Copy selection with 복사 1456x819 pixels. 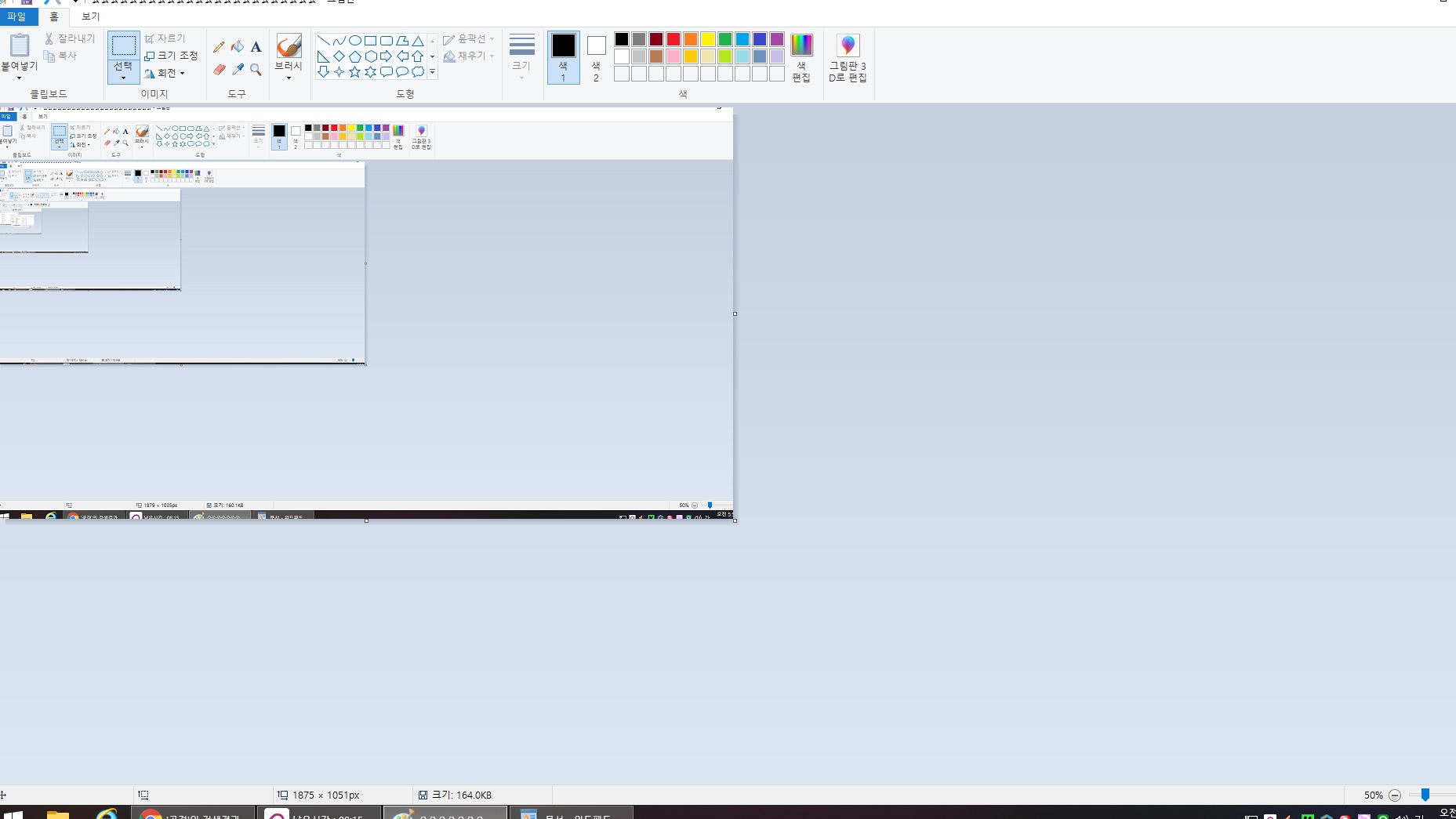click(x=60, y=56)
